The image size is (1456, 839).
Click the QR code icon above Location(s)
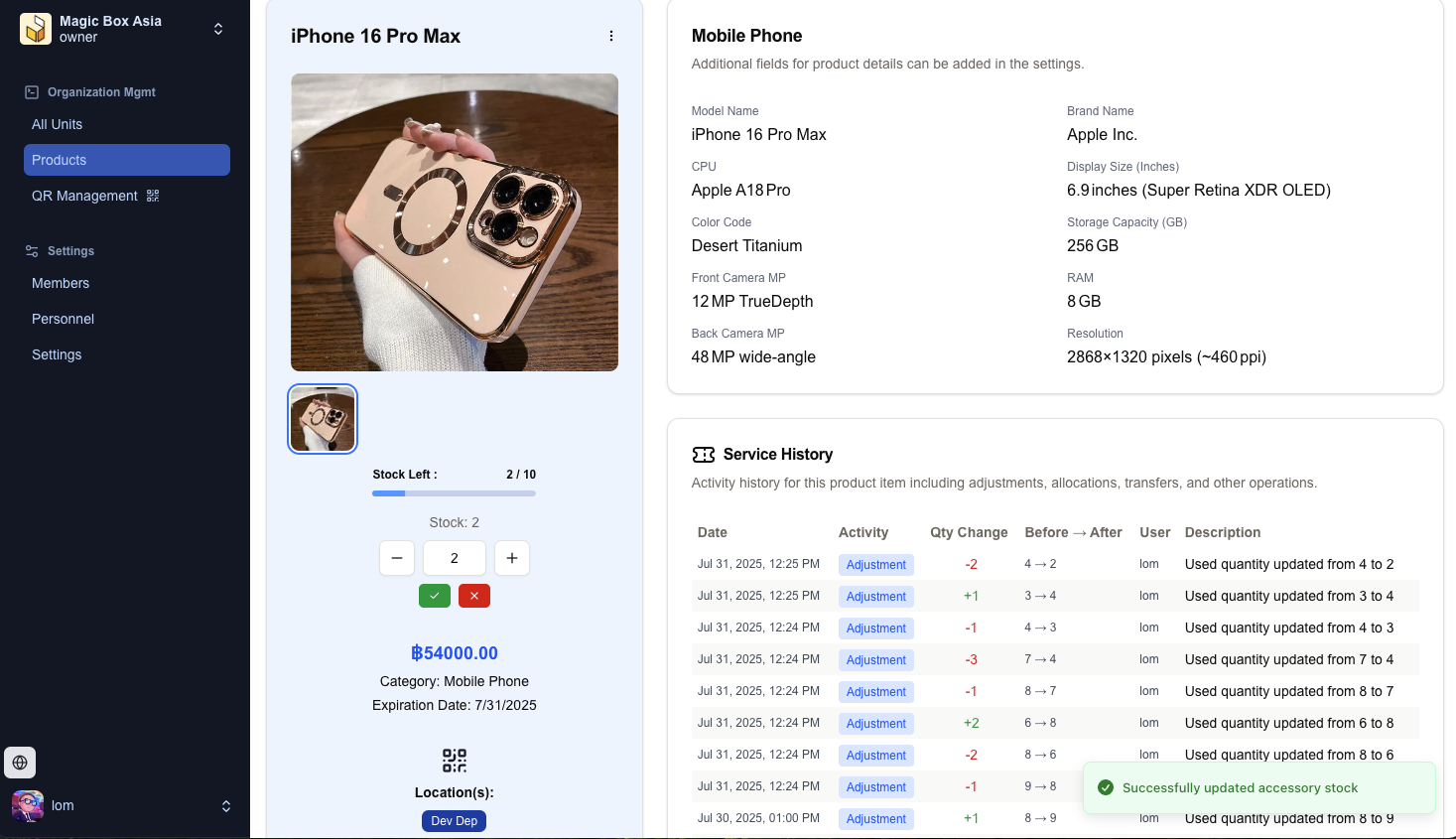pyautogui.click(x=454, y=761)
